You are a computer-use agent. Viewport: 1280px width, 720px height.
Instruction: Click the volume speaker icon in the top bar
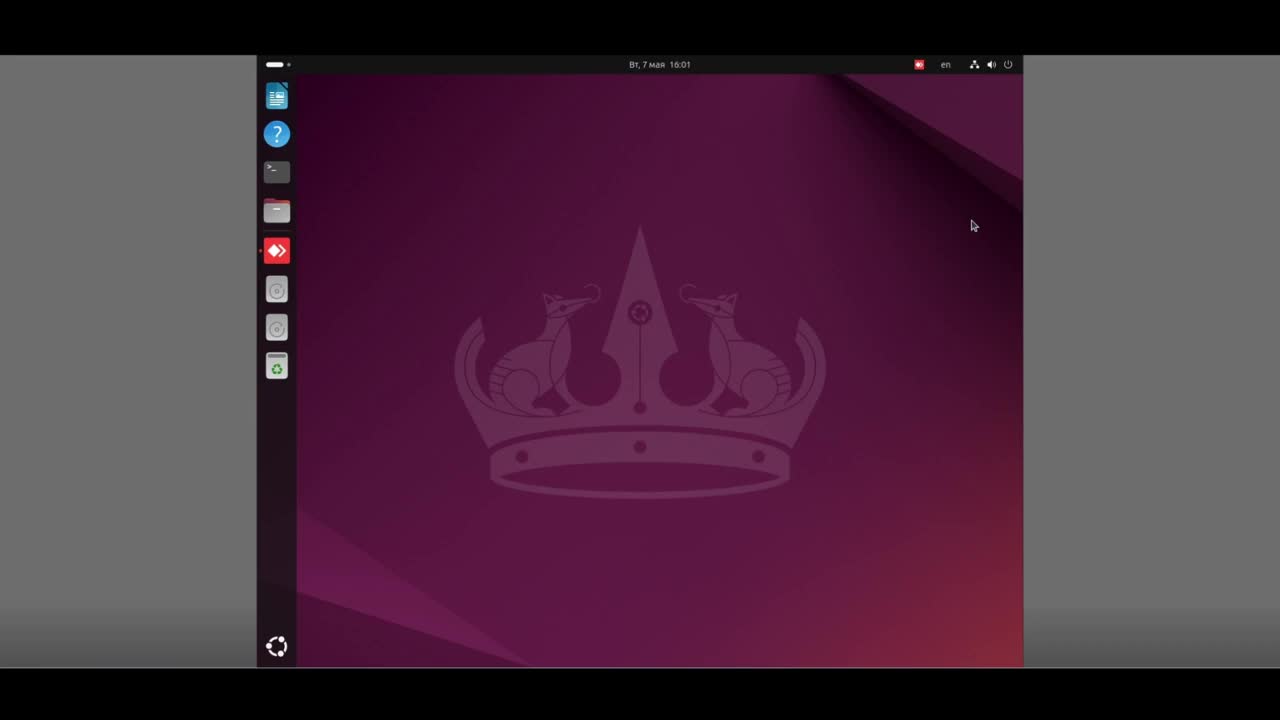tap(991, 64)
